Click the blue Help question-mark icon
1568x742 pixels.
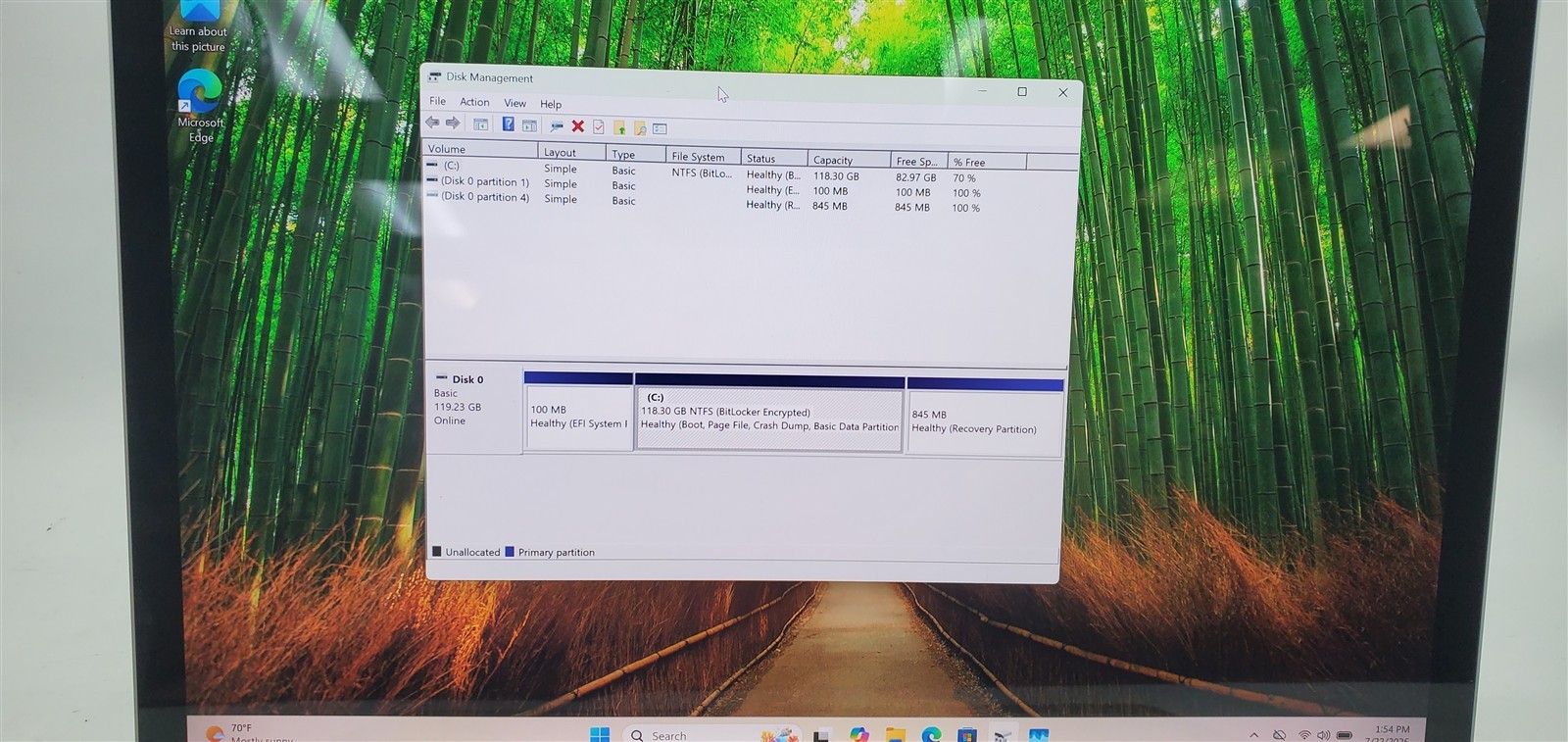pyautogui.click(x=508, y=124)
